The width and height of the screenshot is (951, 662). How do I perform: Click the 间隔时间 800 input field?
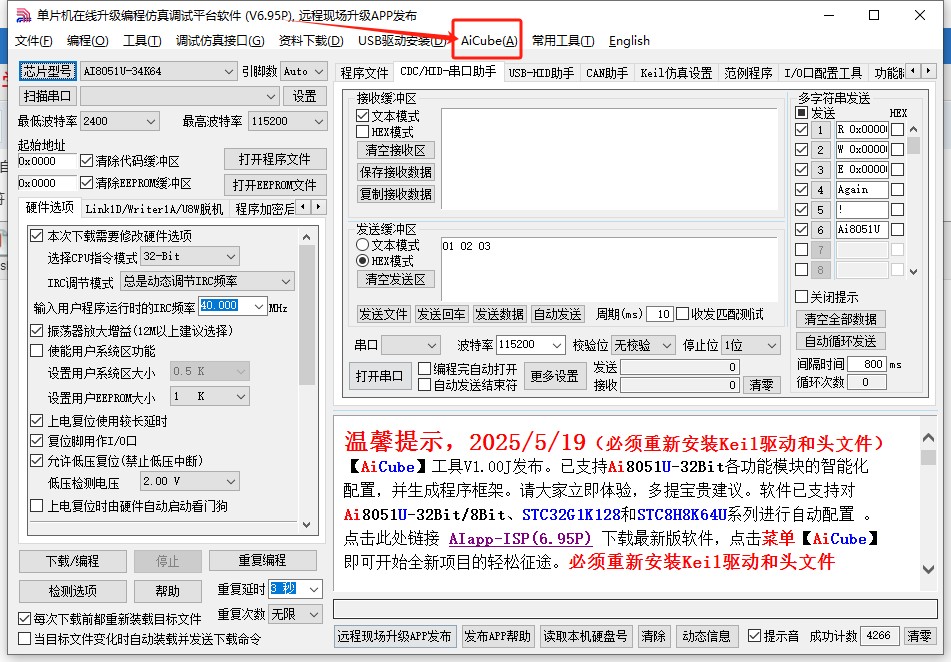pyautogui.click(x=867, y=364)
